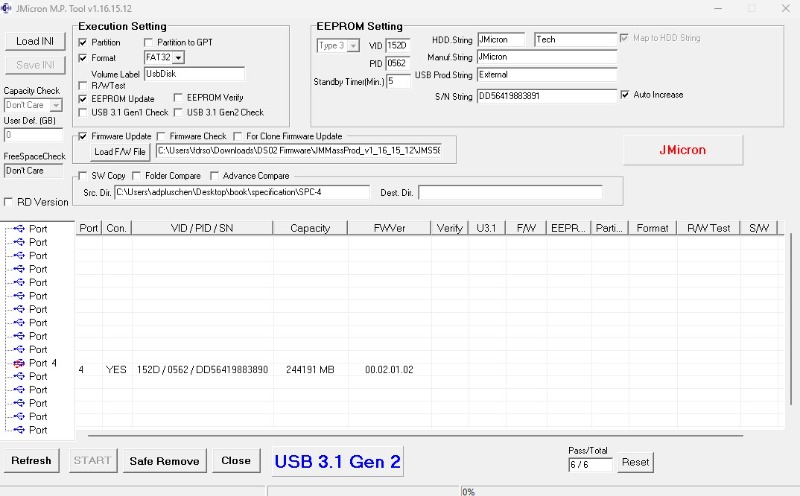This screenshot has width=800, height=496.
Task: Click the Load F/W File button
Action: [119, 152]
